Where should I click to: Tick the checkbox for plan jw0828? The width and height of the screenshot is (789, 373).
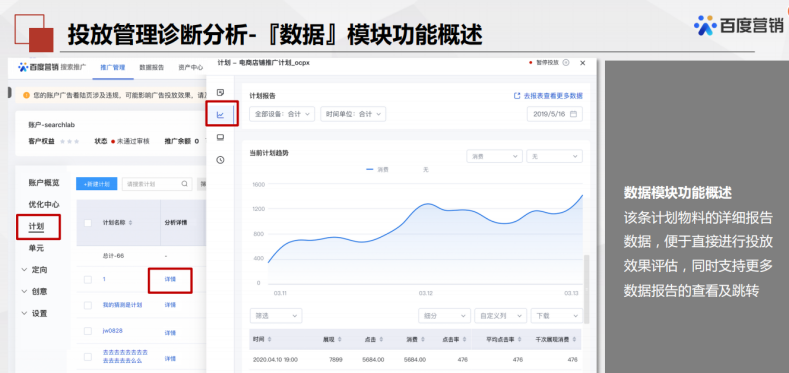point(88,331)
